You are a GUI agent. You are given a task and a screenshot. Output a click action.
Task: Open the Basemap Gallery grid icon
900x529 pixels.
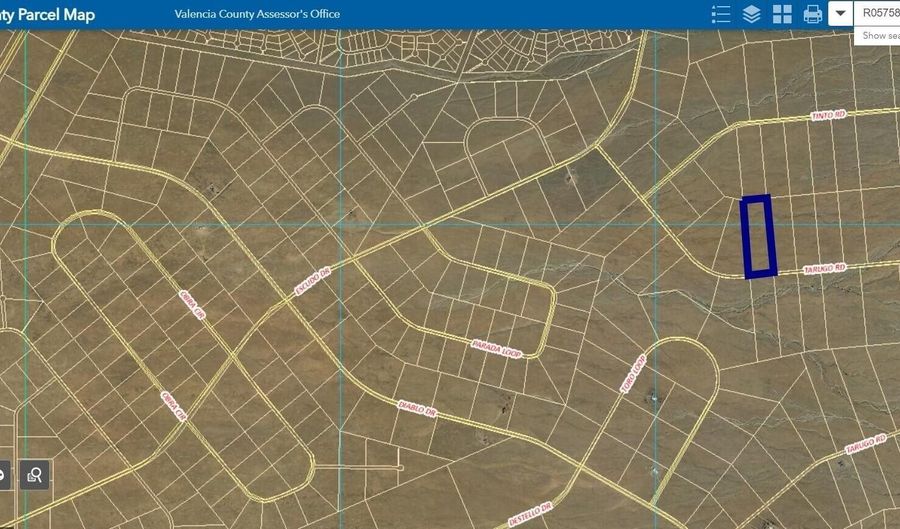coord(782,14)
